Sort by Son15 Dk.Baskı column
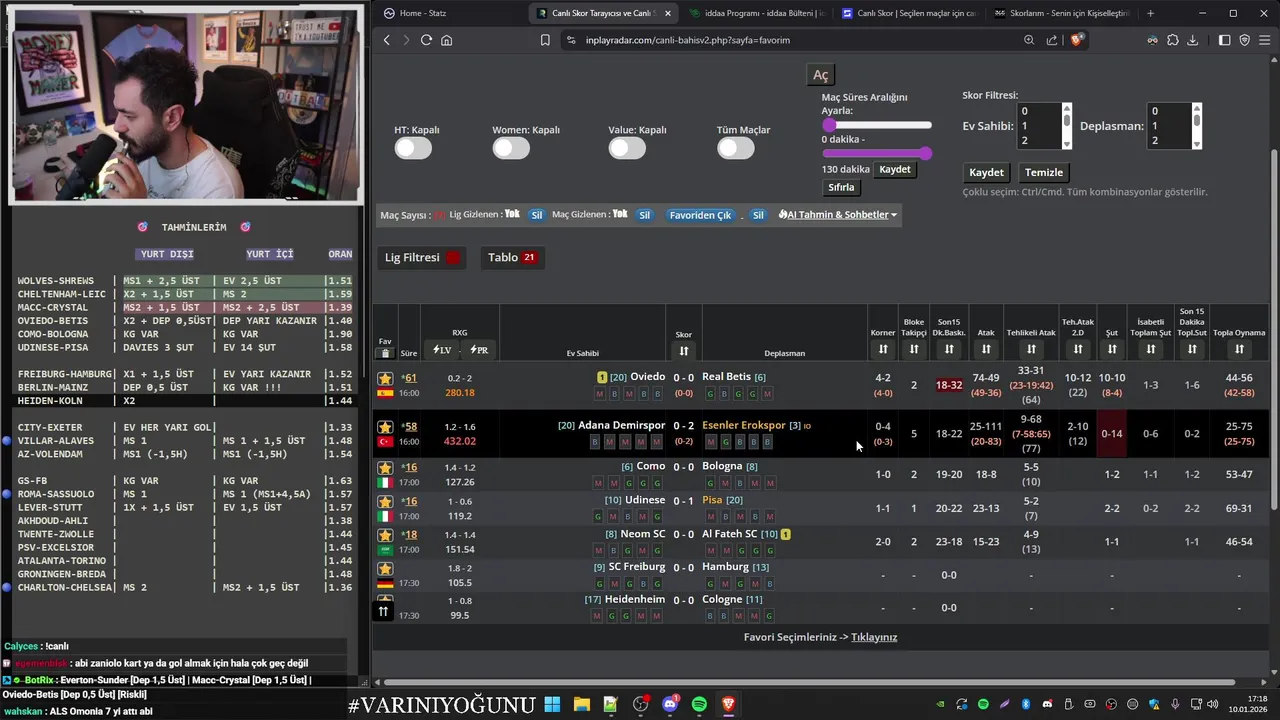 click(949, 349)
